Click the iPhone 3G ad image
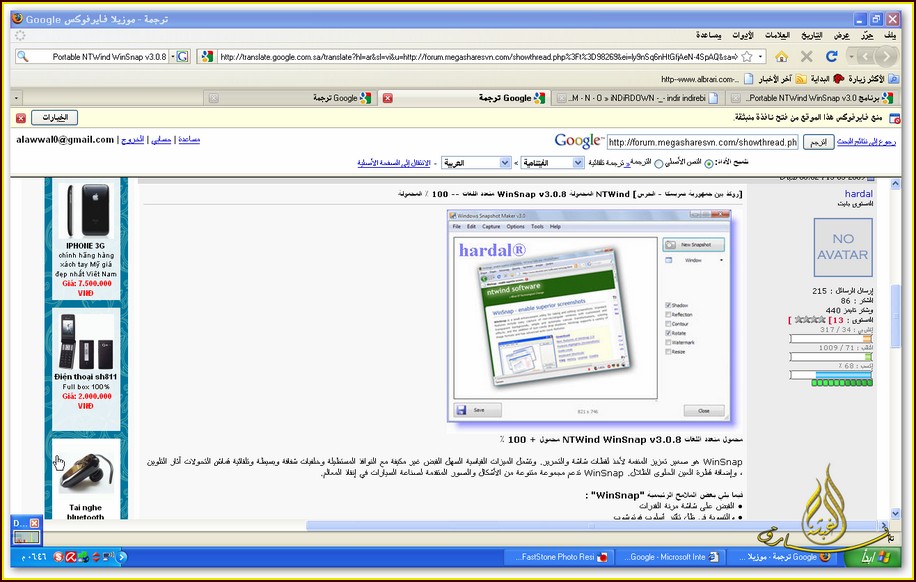Viewport: 916px width, 582px height. [x=86, y=210]
